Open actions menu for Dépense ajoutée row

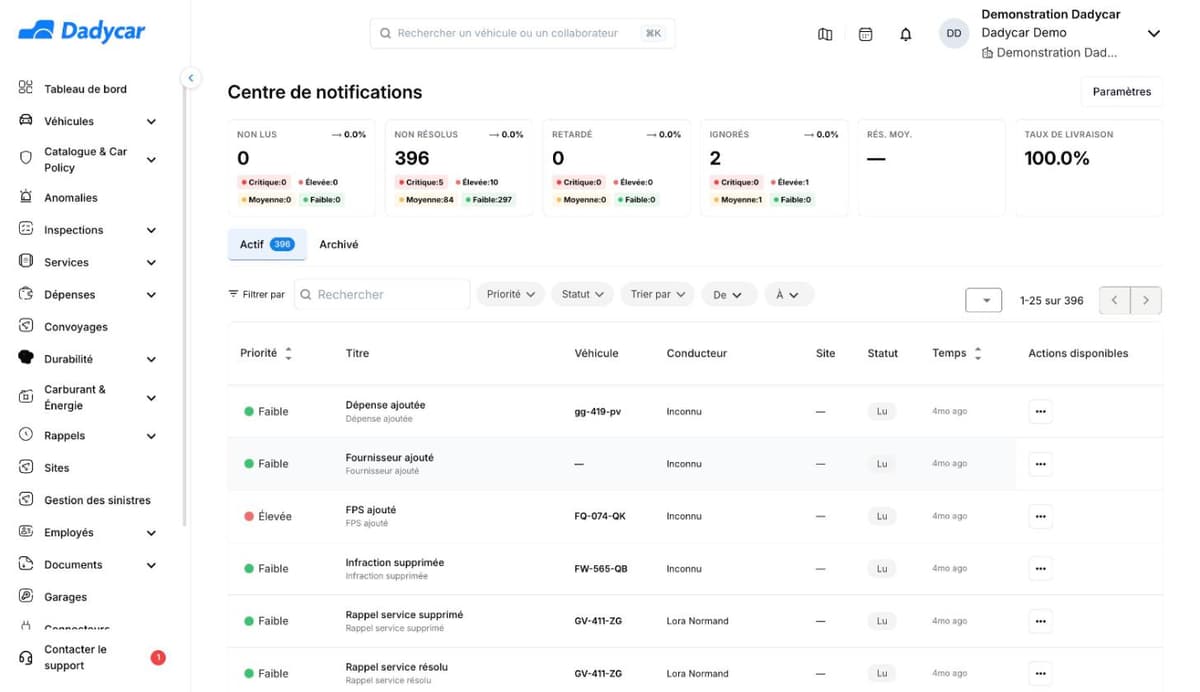1040,411
